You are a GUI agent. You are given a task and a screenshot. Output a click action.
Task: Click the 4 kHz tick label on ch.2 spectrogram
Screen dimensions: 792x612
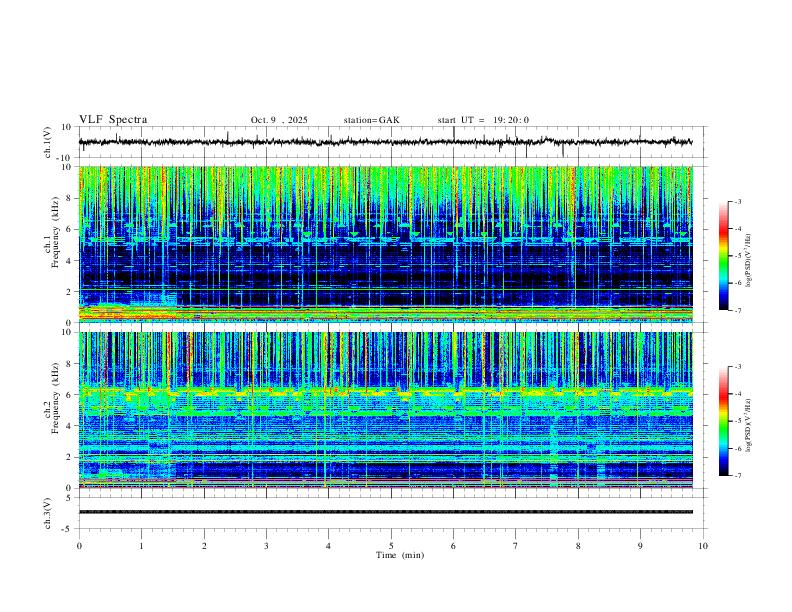pyautogui.click(x=69, y=426)
